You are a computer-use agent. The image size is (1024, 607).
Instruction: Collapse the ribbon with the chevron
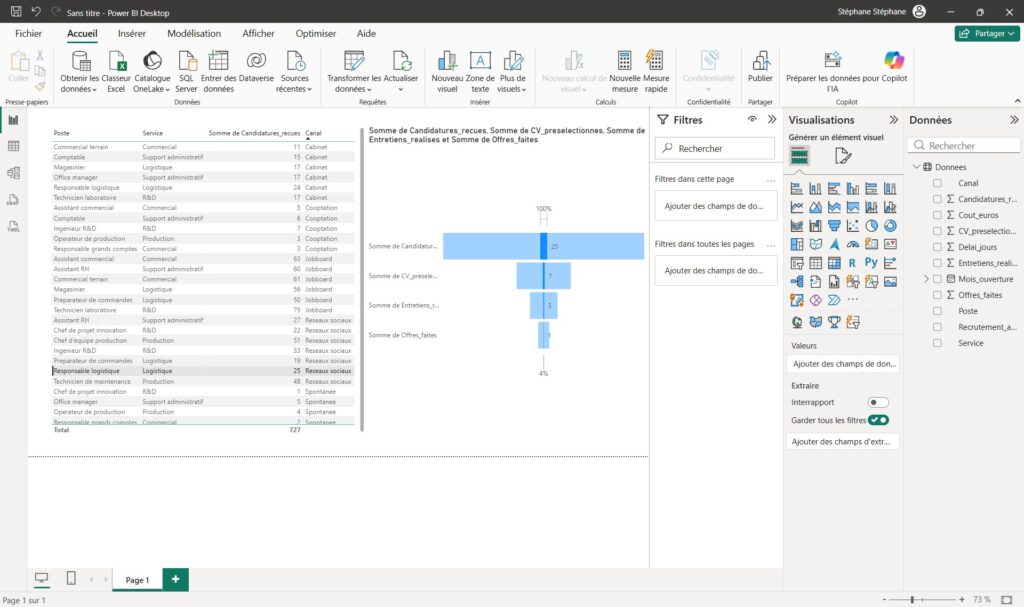(1017, 101)
